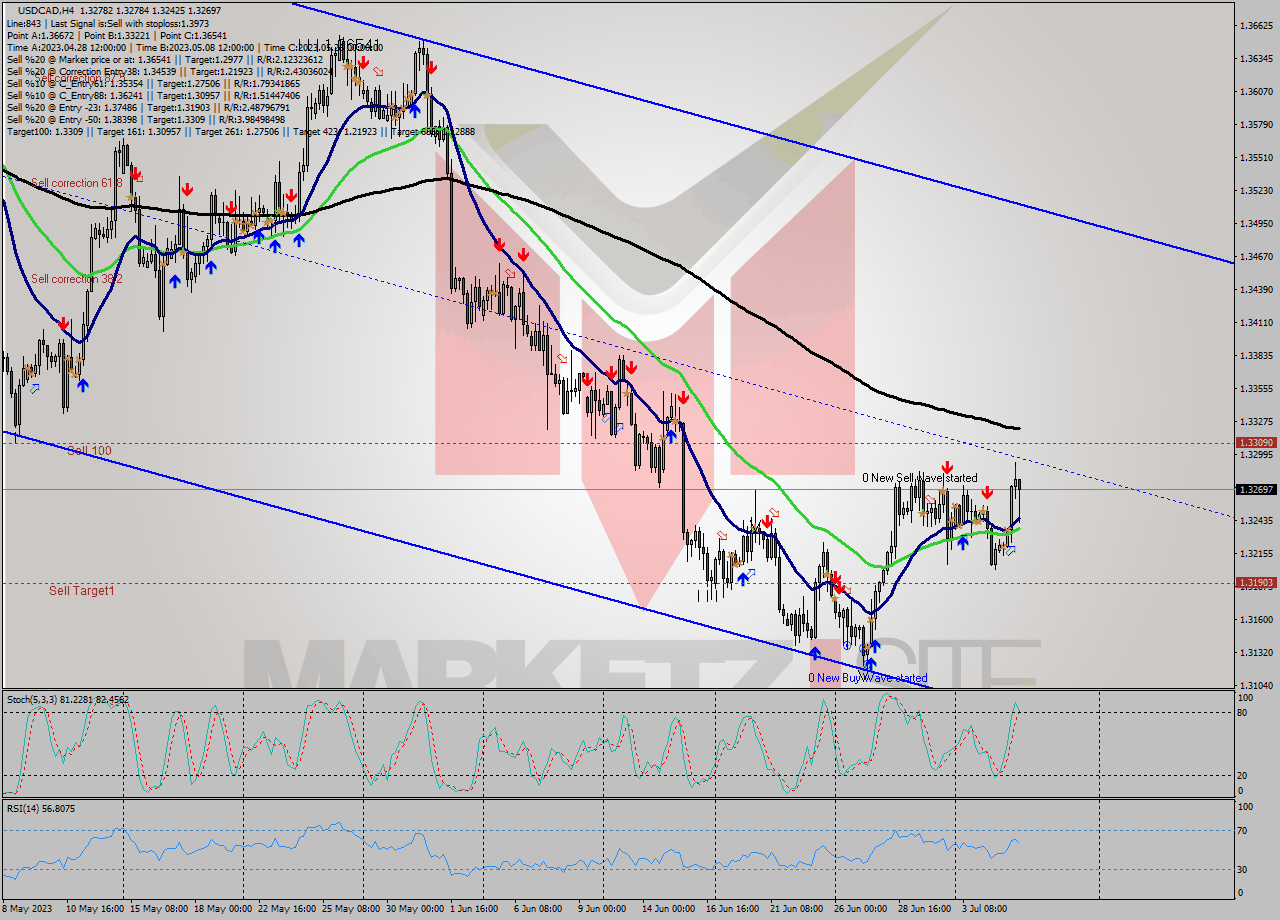Click the 1.35510 price axis value
This screenshot has width=1280, height=920.
pos(1255,157)
